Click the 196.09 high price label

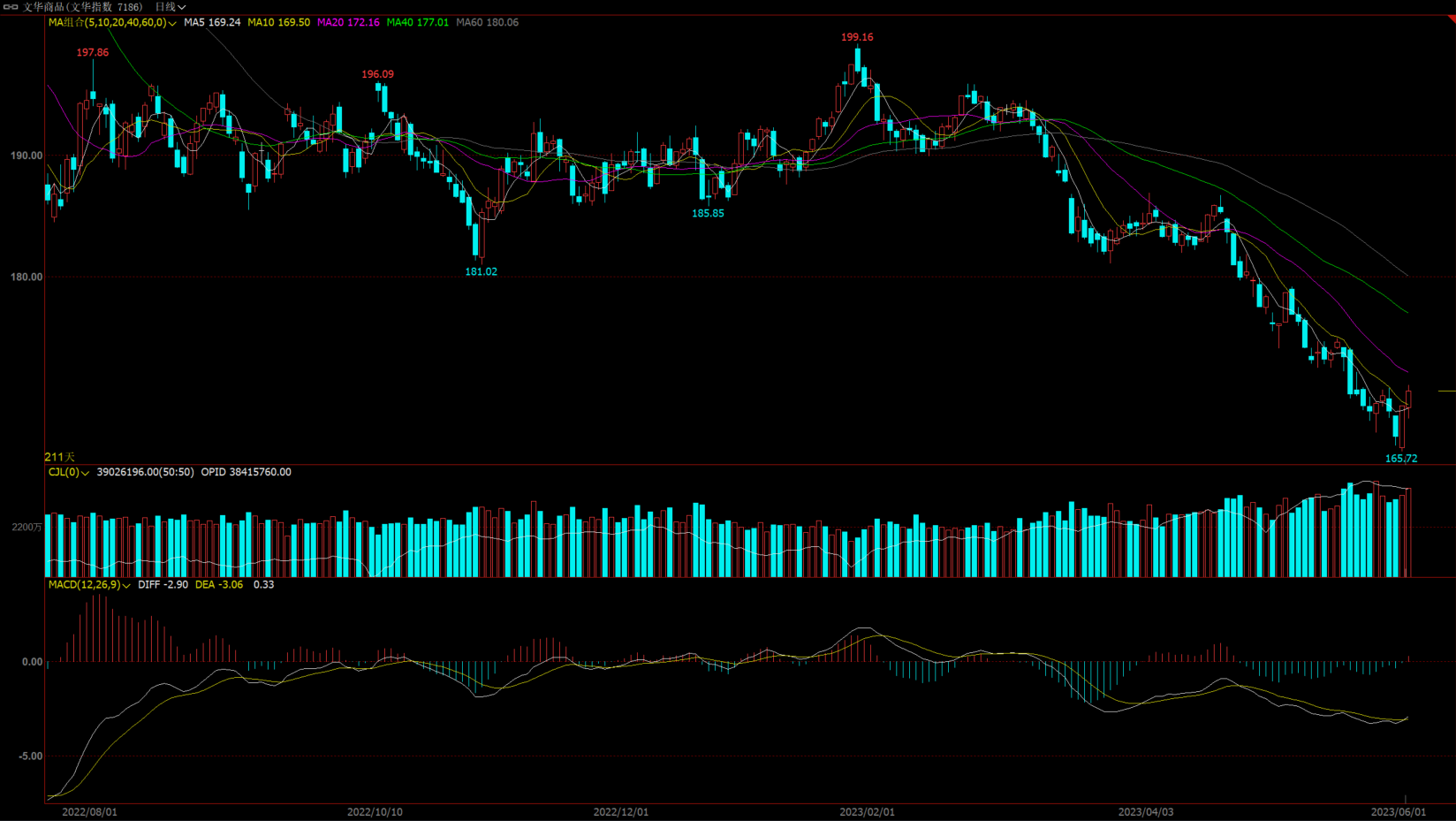[x=378, y=74]
